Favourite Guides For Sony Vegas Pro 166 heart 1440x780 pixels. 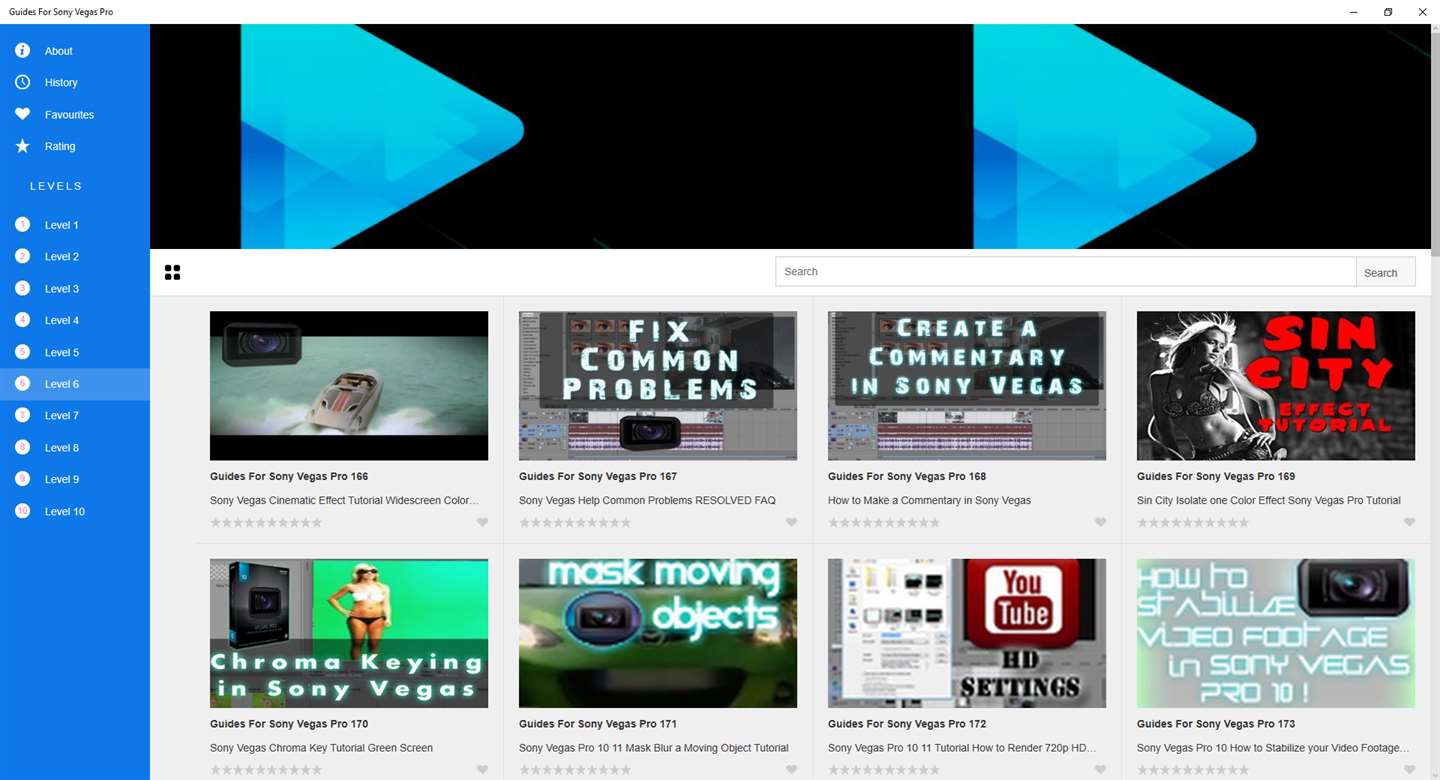pos(482,522)
